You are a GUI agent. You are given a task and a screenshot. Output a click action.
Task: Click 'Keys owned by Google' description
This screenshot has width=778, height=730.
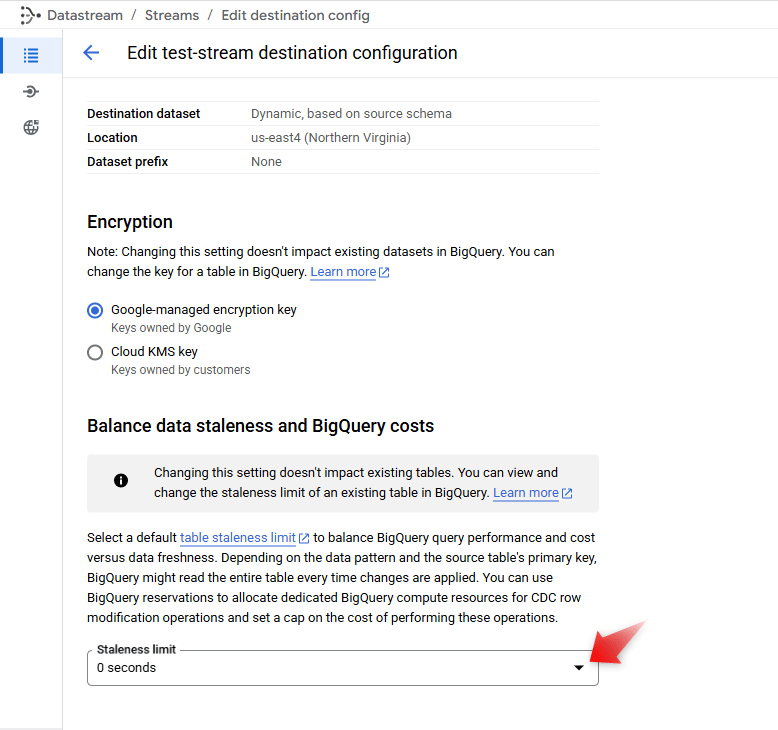tap(171, 328)
